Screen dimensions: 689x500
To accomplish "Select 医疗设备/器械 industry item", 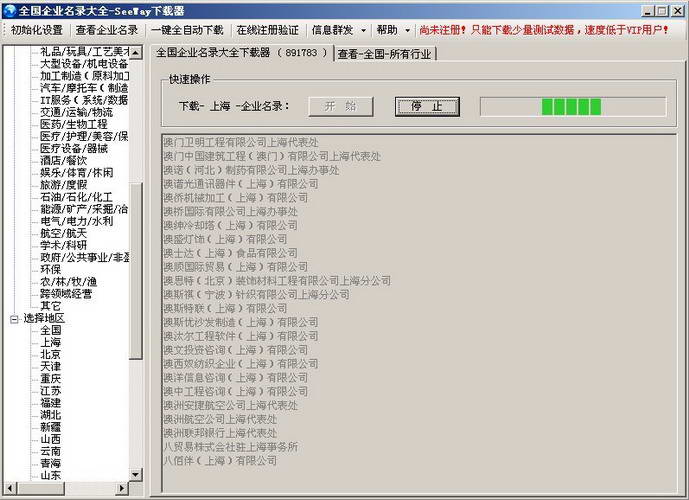I will pyautogui.click(x=74, y=149).
